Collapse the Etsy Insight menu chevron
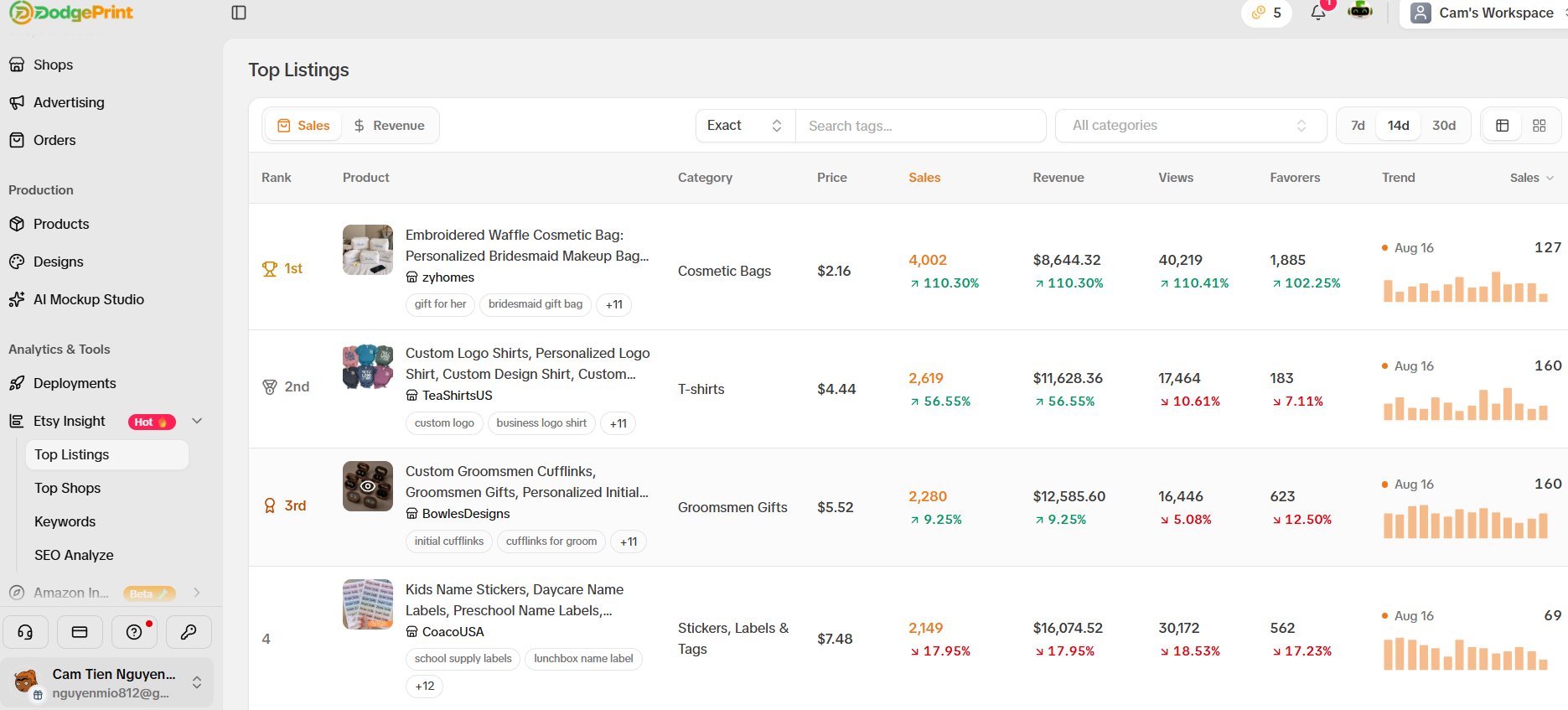Viewport: 1568px width, 710px height. click(x=197, y=421)
